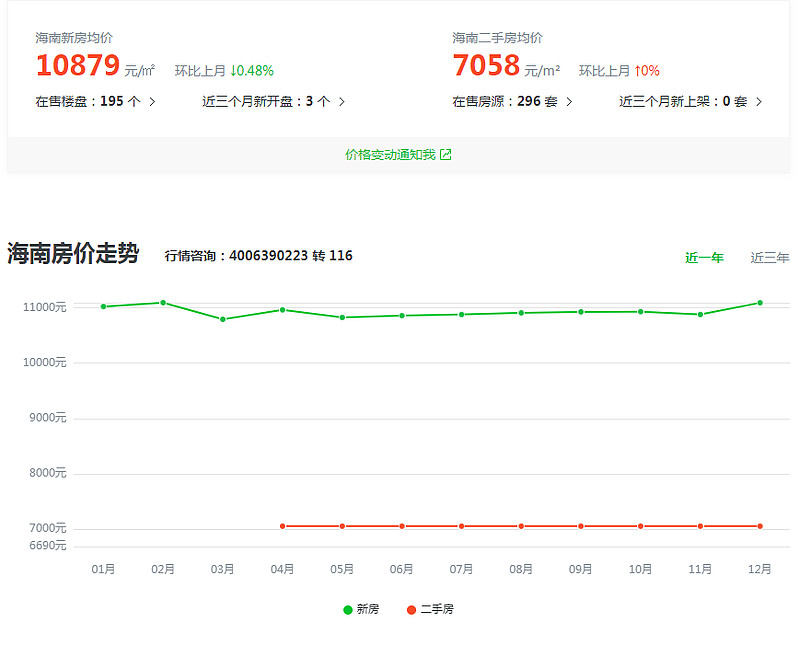Image resolution: width=800 pixels, height=645 pixels.
Task: Click the 10879 new home price value
Action: [x=78, y=65]
